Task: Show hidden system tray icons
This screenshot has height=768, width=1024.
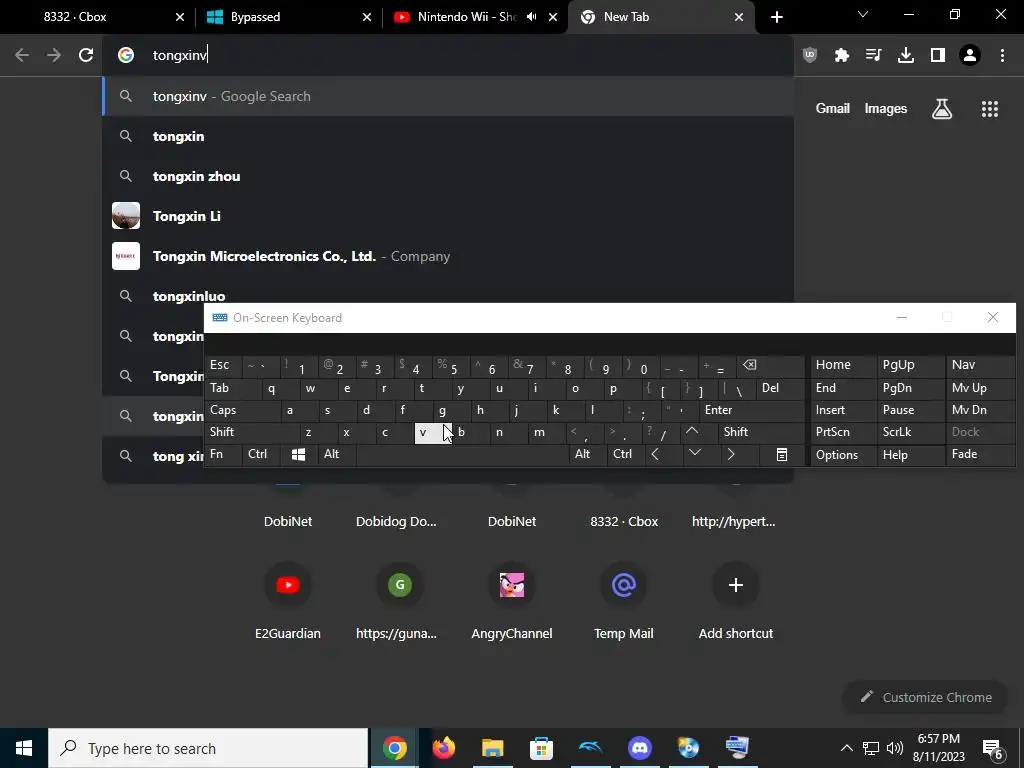Action: (846, 748)
